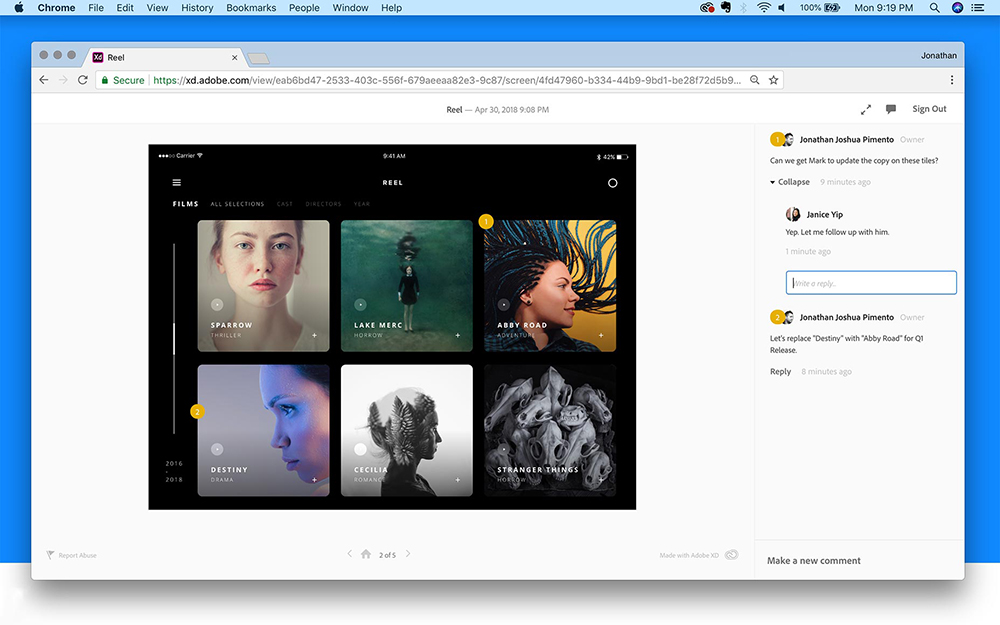Click the zoom magnifier in address bar

pyautogui.click(x=754, y=80)
